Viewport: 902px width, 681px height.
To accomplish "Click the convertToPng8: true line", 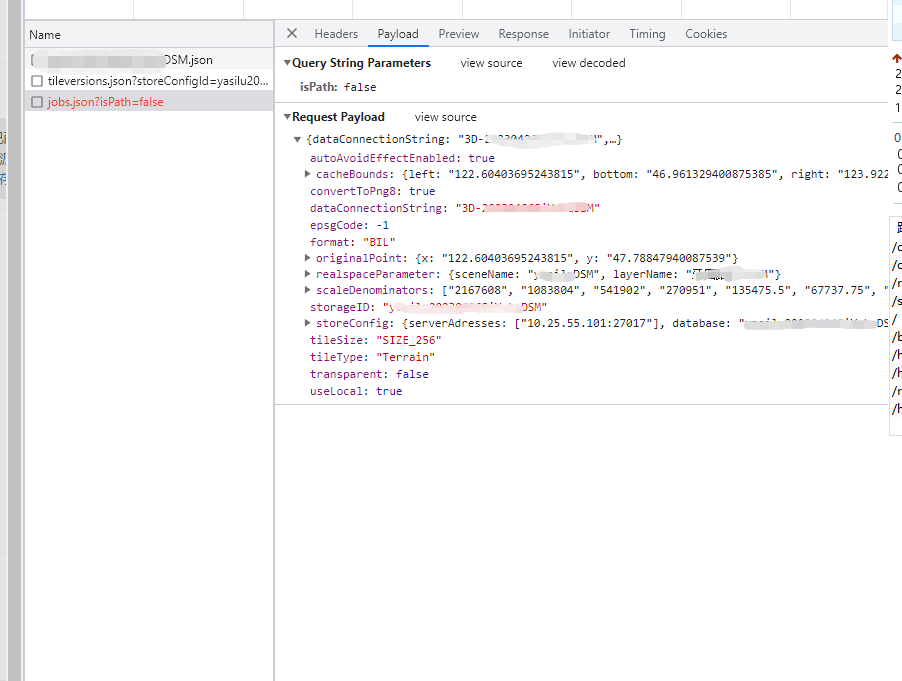I will (x=372, y=191).
